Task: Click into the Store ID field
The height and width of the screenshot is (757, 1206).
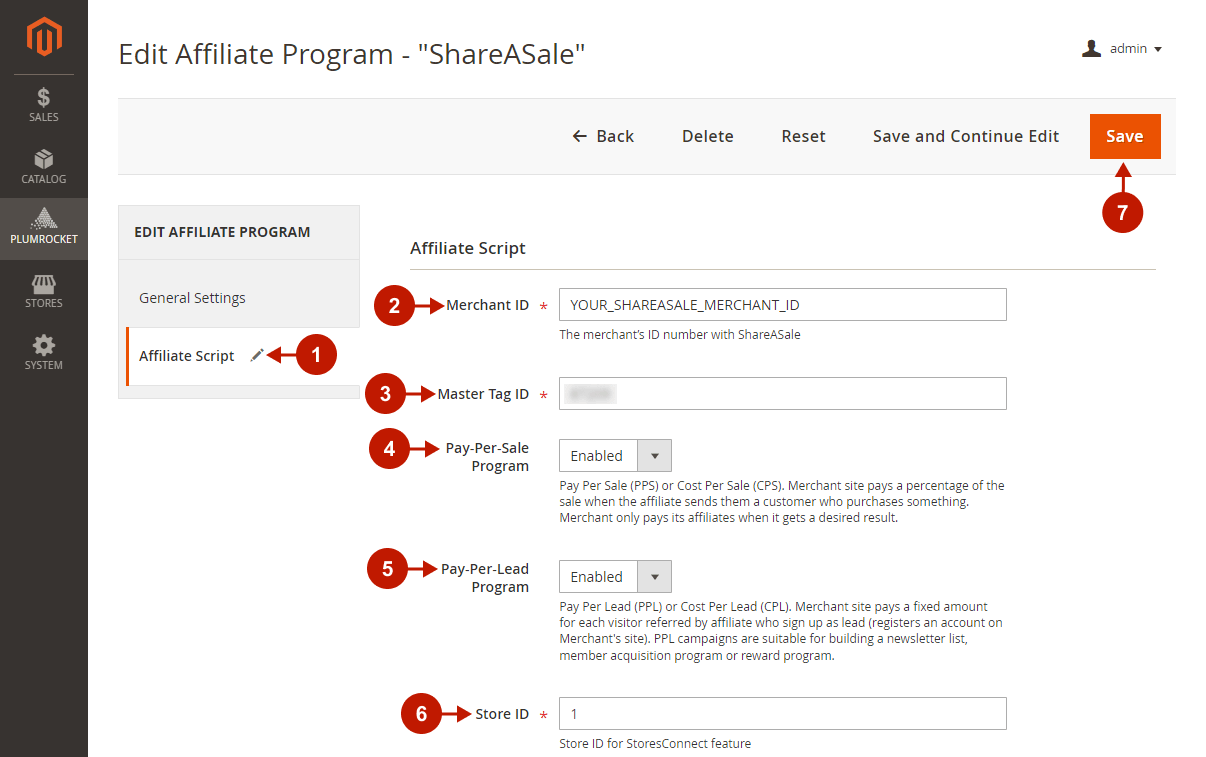Action: (x=782, y=714)
